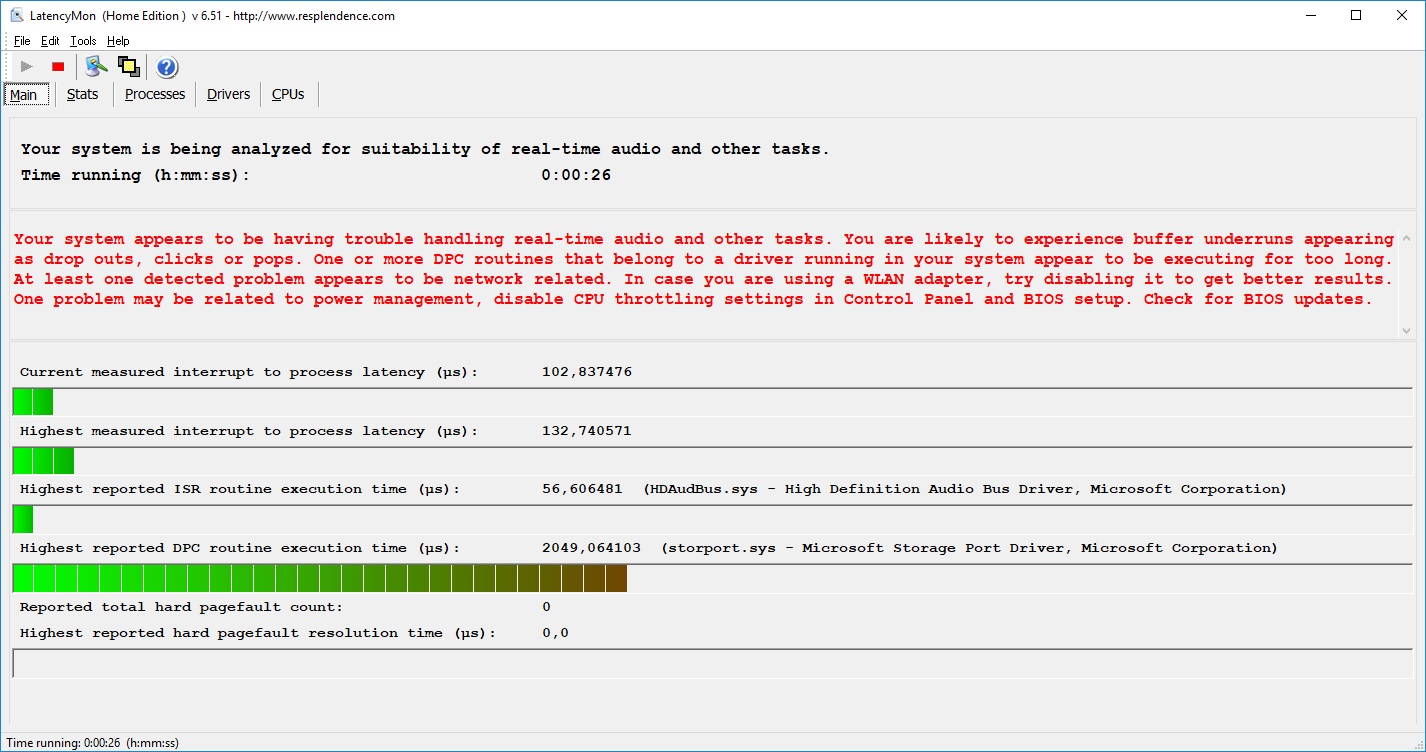Open the File menu
1426x752 pixels.
[22, 41]
